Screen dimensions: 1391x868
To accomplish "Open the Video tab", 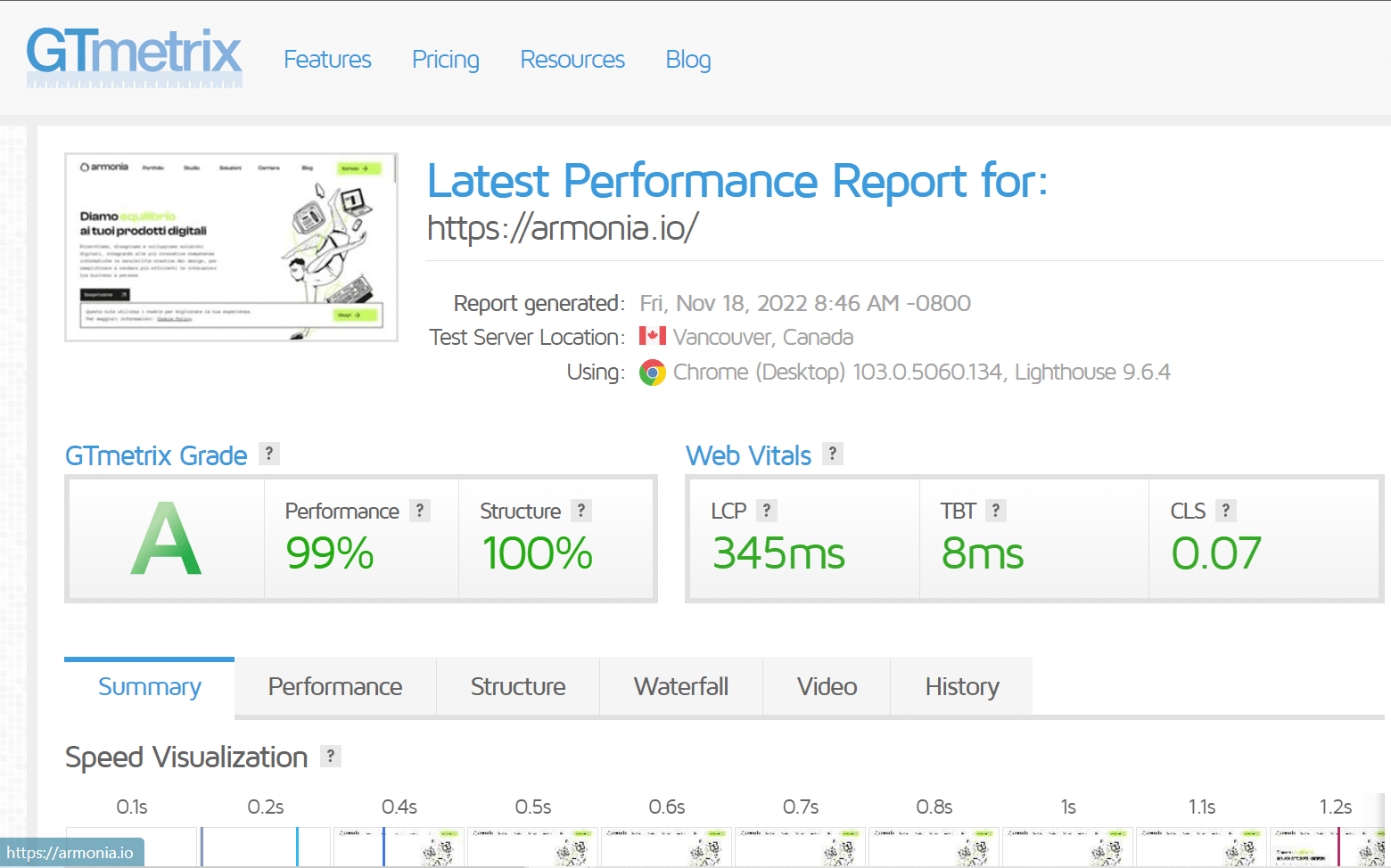I will pos(827,686).
